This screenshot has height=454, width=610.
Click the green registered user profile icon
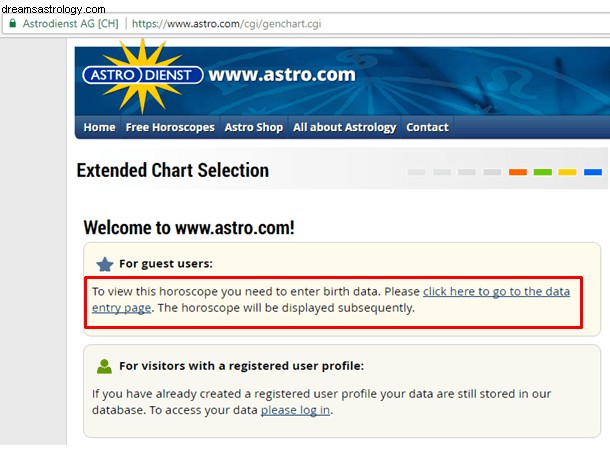[104, 366]
